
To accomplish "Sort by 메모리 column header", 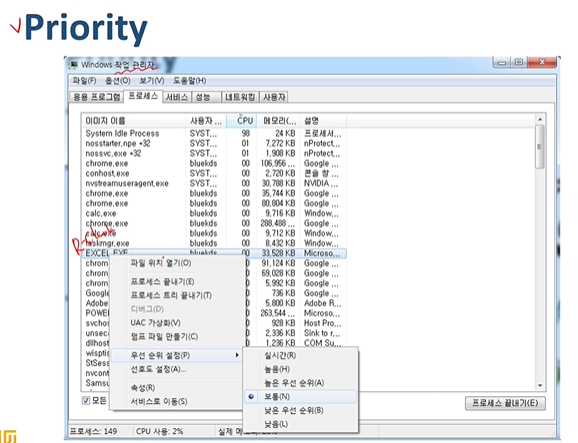I will (x=279, y=121).
